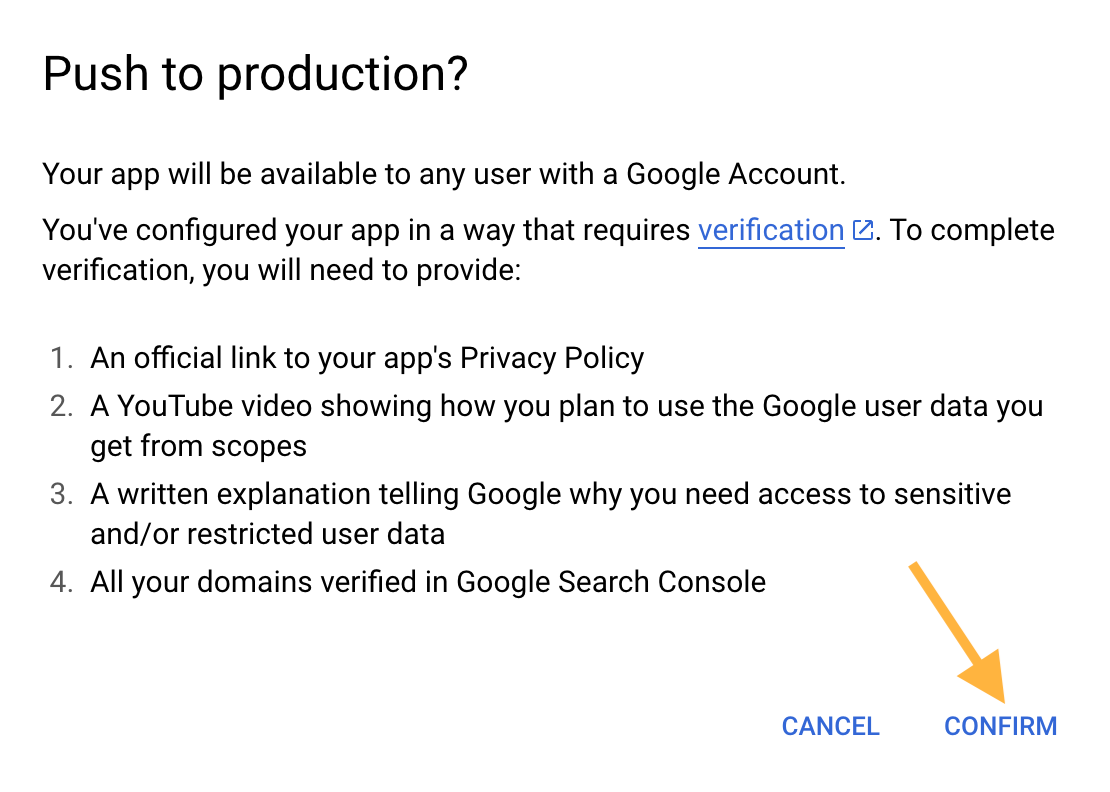The image size is (1110, 792).
Task: Click the underlined verification word
Action: coord(770,230)
